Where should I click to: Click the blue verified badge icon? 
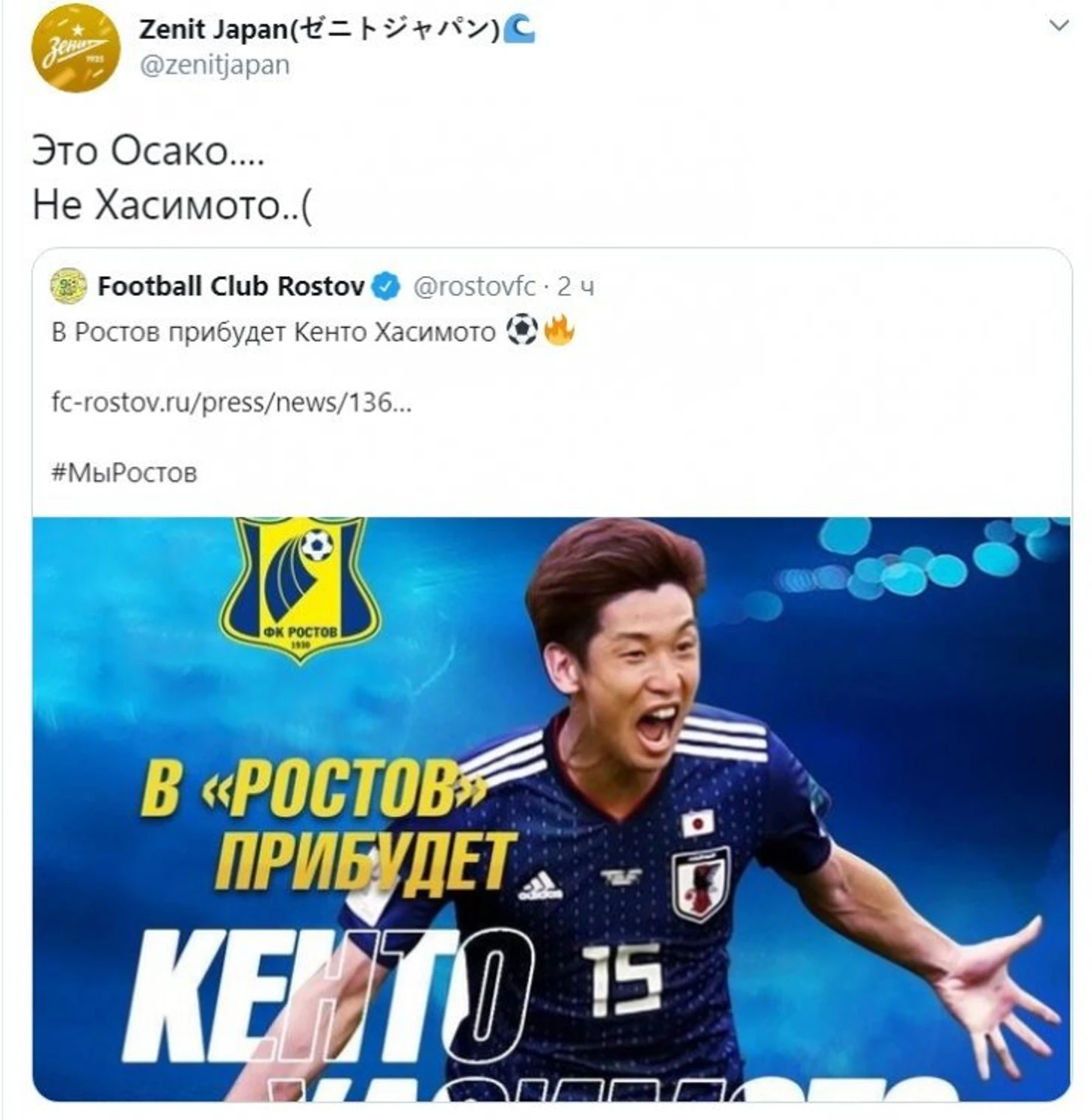[x=386, y=287]
